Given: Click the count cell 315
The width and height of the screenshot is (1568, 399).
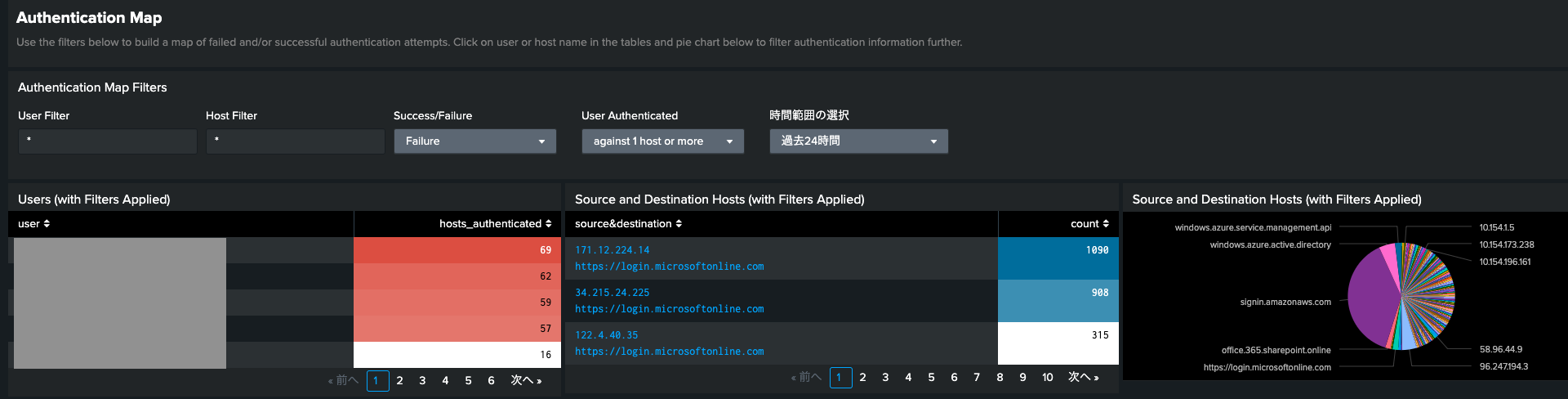Looking at the screenshot, I should pos(1058,343).
